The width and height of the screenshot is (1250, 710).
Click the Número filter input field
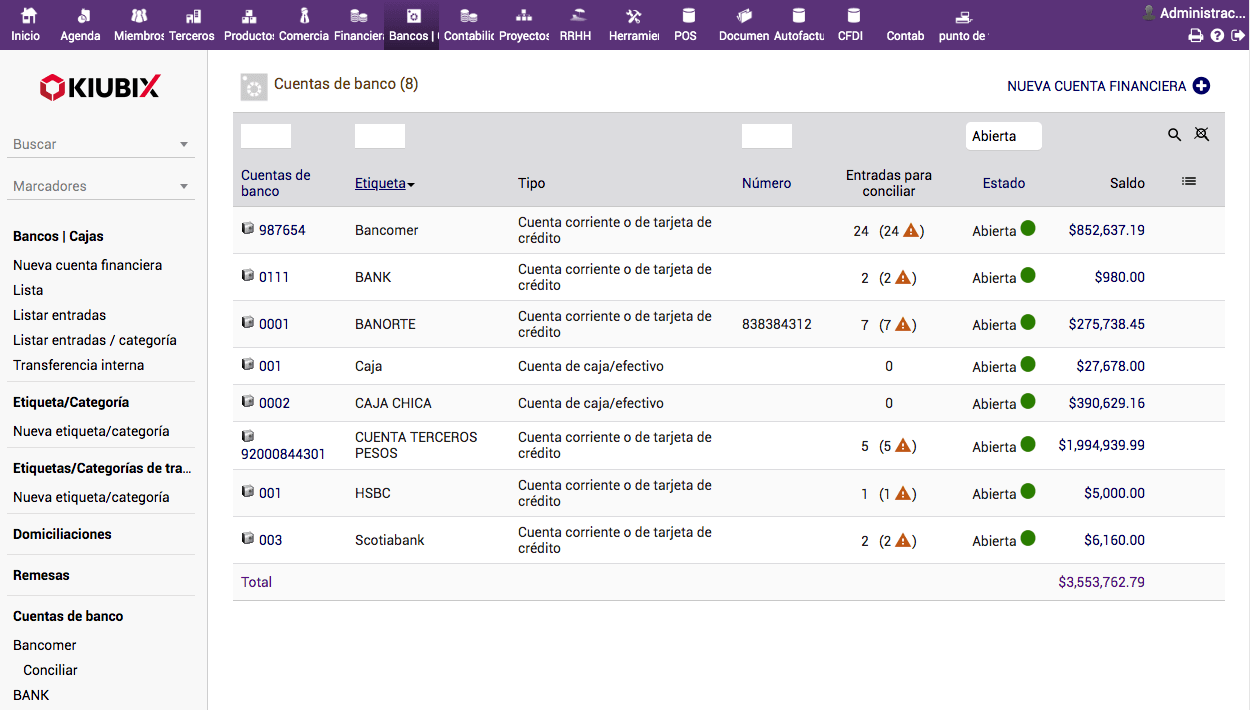(x=766, y=136)
